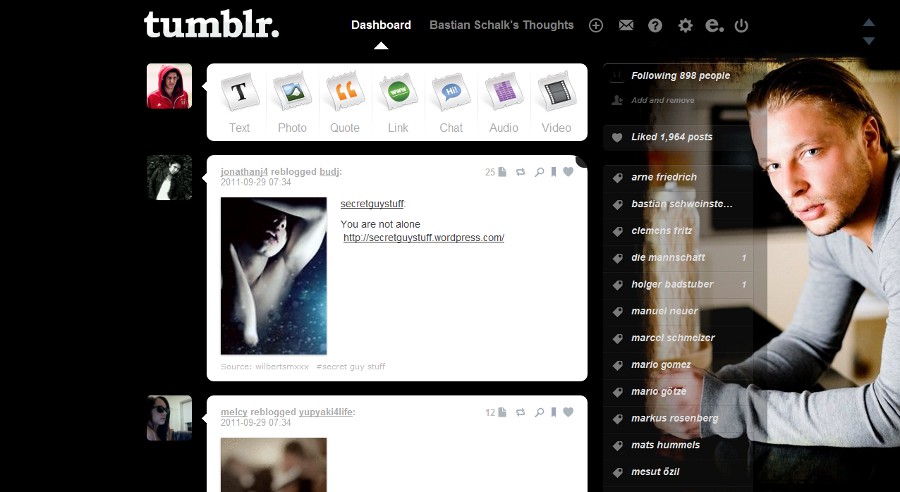Viewport: 900px width, 492px height.
Task: Select markus rosenberg tracked tag
Action: (x=678, y=418)
